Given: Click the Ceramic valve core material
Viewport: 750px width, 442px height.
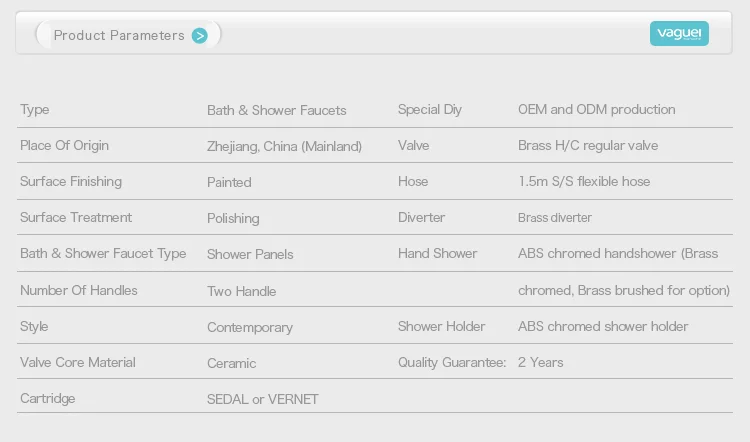Looking at the screenshot, I should pos(231,363).
